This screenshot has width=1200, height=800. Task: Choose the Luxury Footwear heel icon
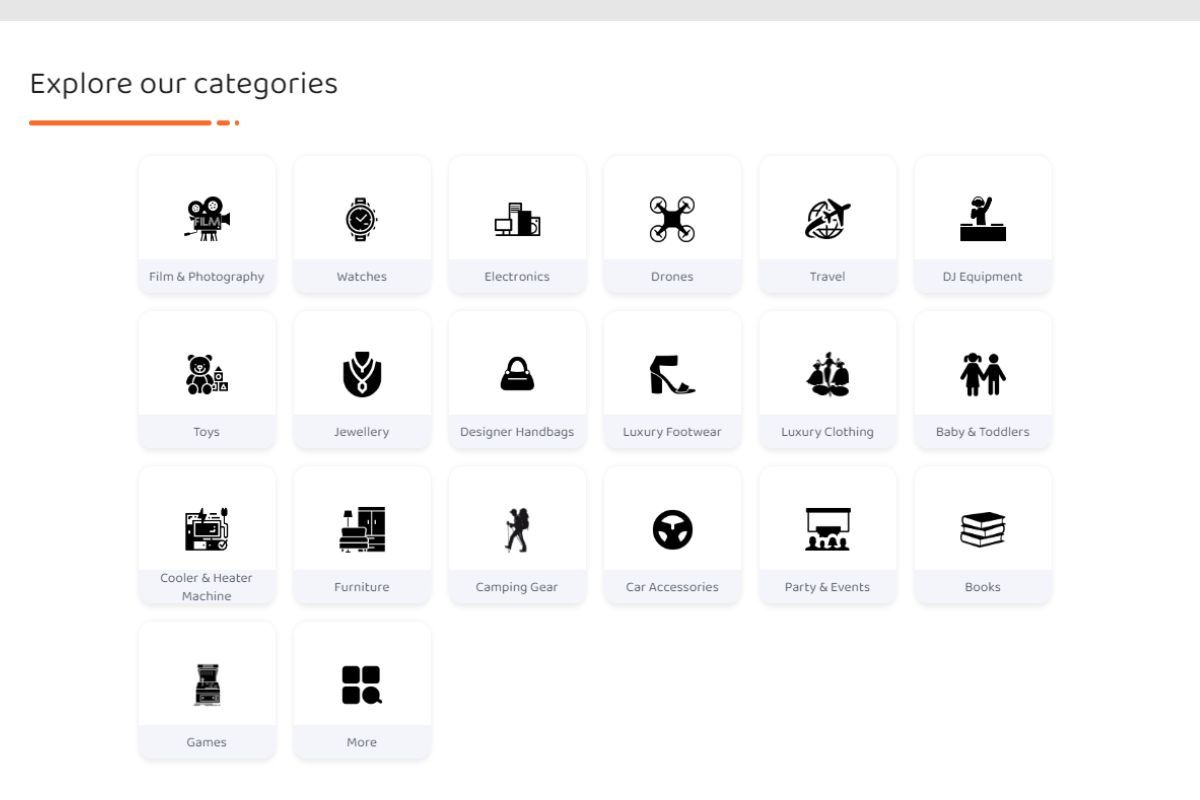pos(672,375)
